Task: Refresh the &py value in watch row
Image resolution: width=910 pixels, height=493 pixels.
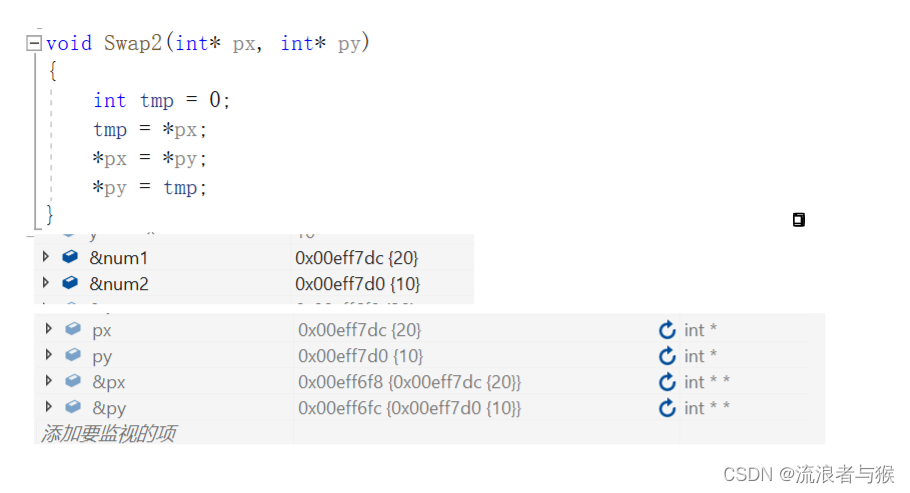Action: [667, 408]
